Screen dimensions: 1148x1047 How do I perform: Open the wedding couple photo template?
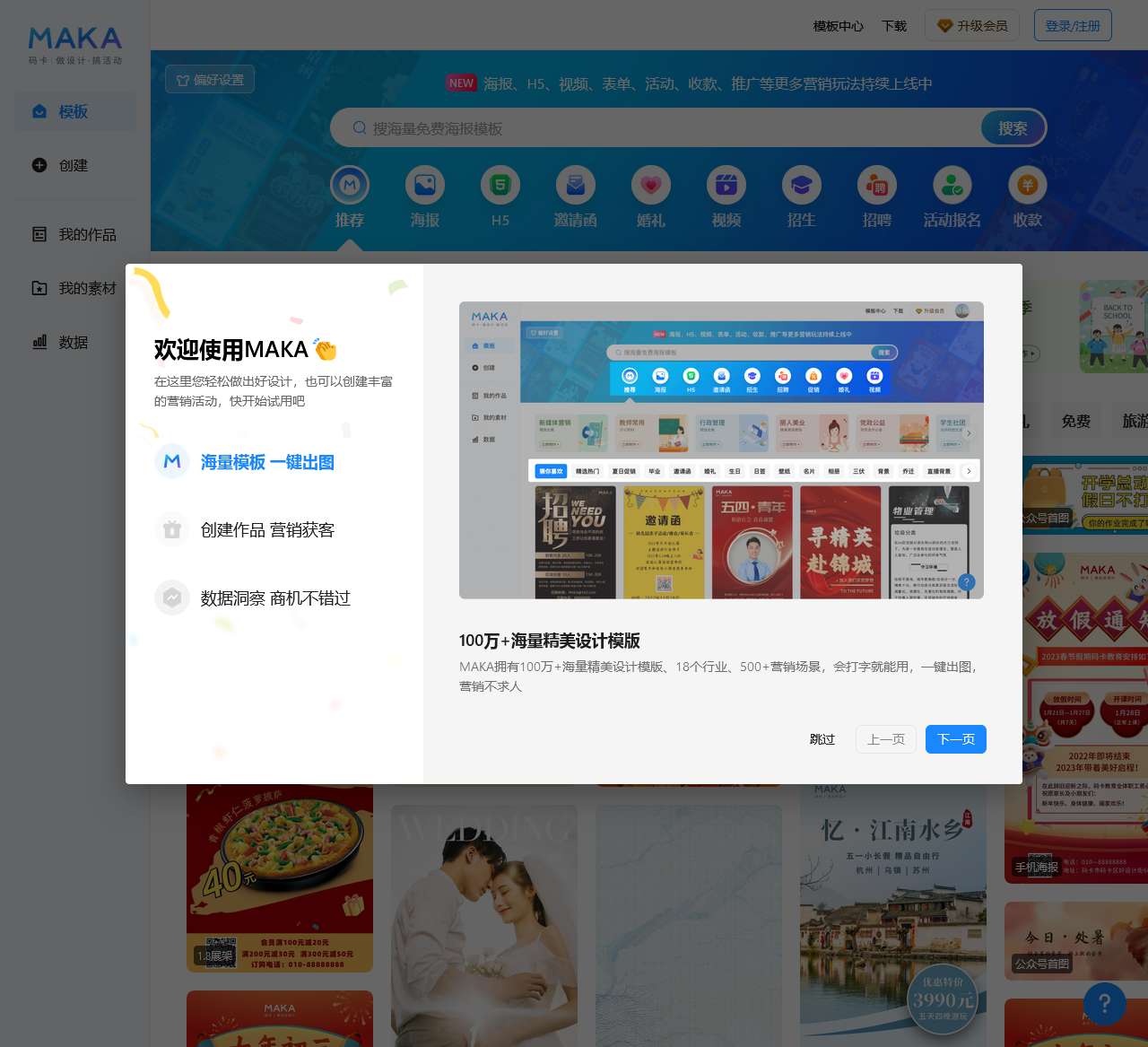tap(484, 926)
